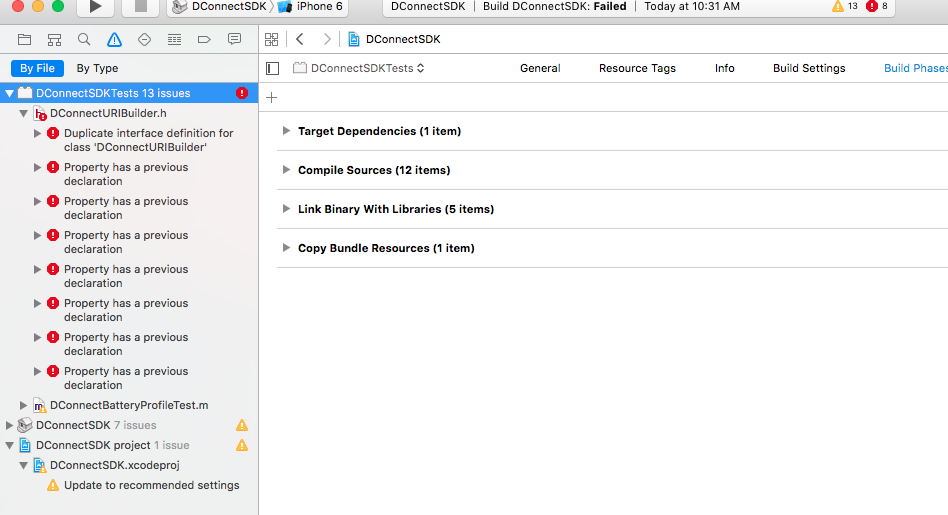948x515 pixels.
Task: Expand the DConnectSDK 7 issues group
Action: [x=9, y=425]
